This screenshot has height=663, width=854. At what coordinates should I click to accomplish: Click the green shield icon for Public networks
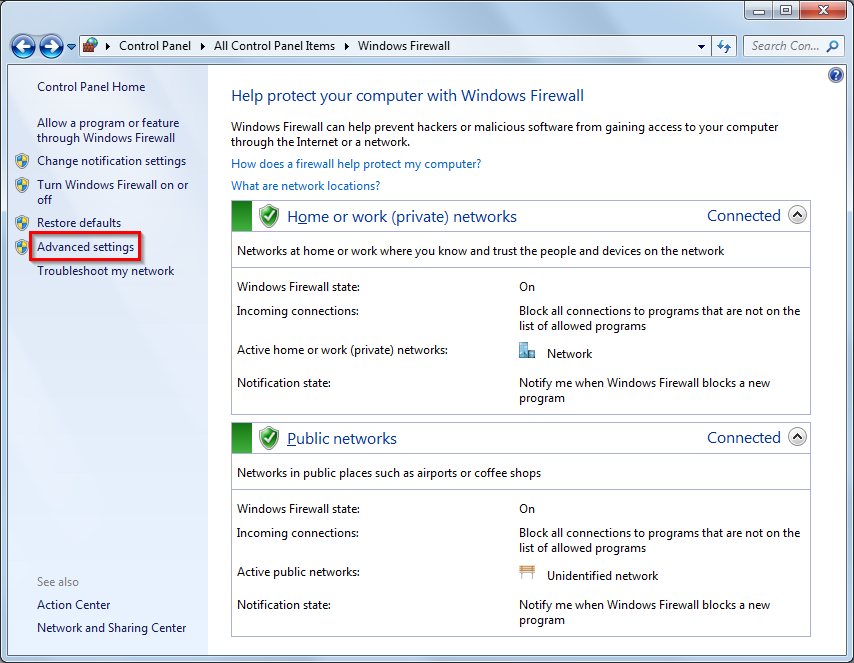click(268, 438)
